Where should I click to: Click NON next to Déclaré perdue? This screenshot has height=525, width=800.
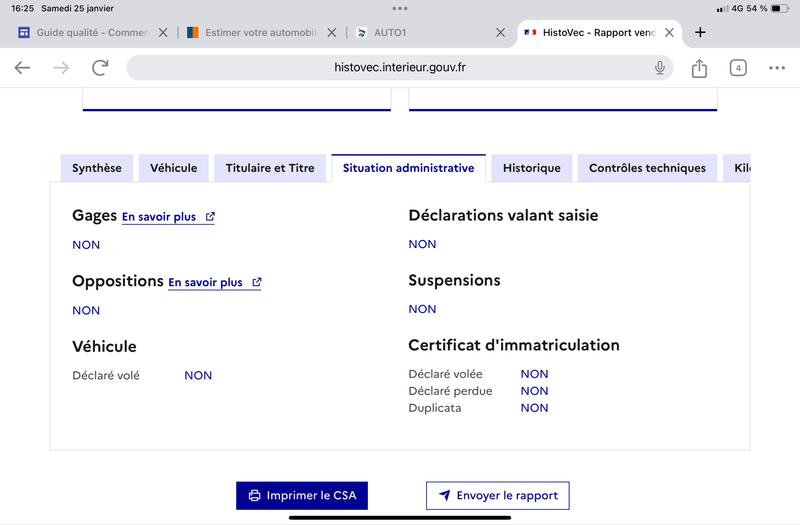click(x=534, y=391)
